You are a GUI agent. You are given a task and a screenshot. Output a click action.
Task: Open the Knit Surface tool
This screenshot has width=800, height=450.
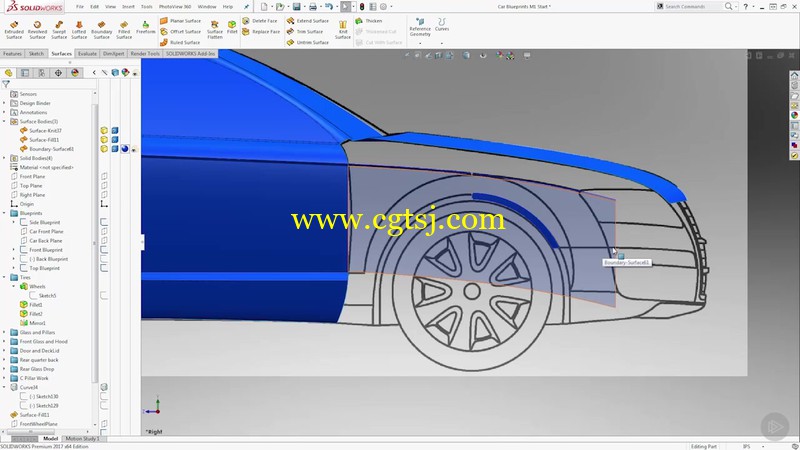click(342, 30)
